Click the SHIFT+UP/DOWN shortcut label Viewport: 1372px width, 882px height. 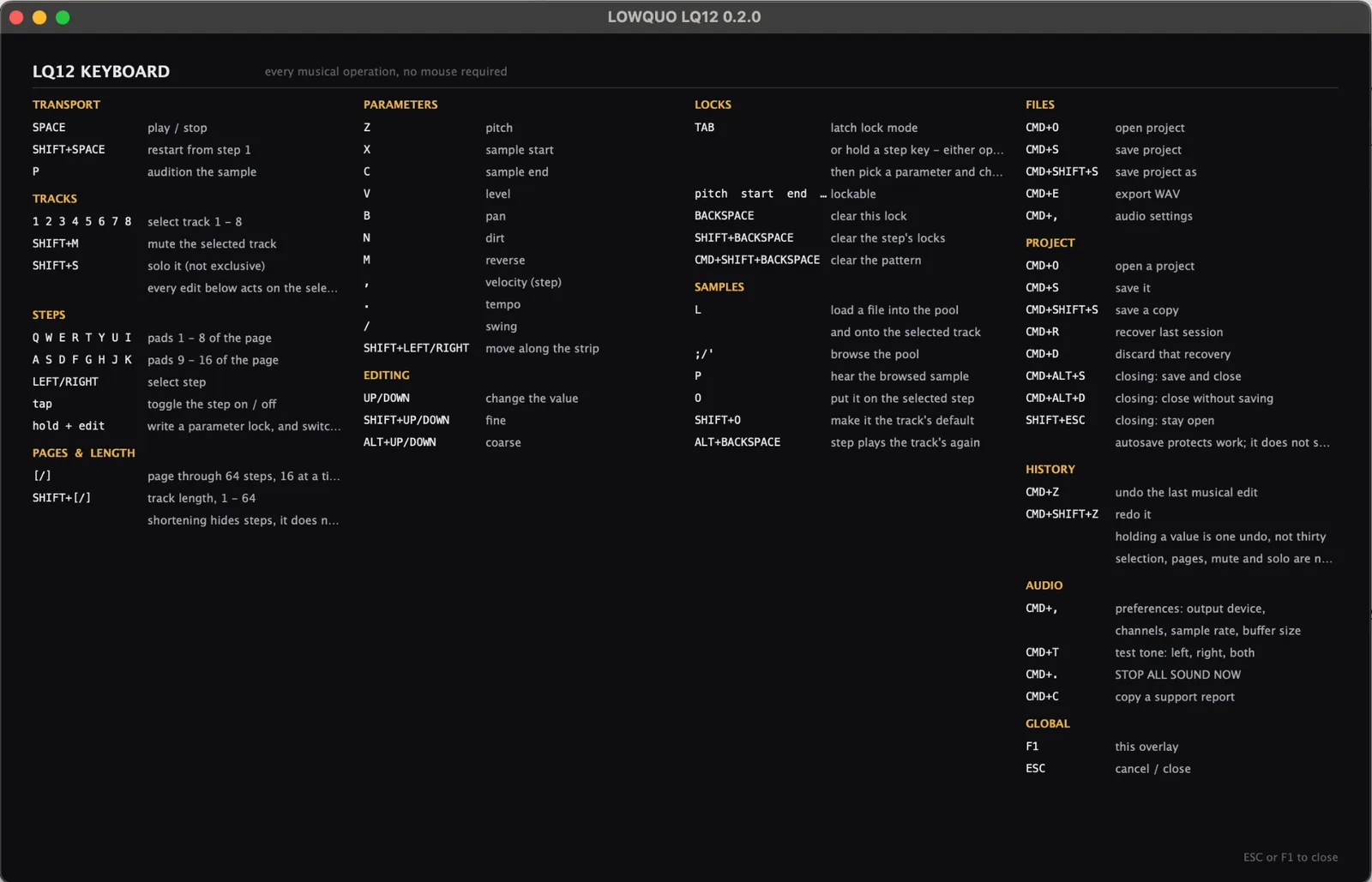click(x=406, y=420)
